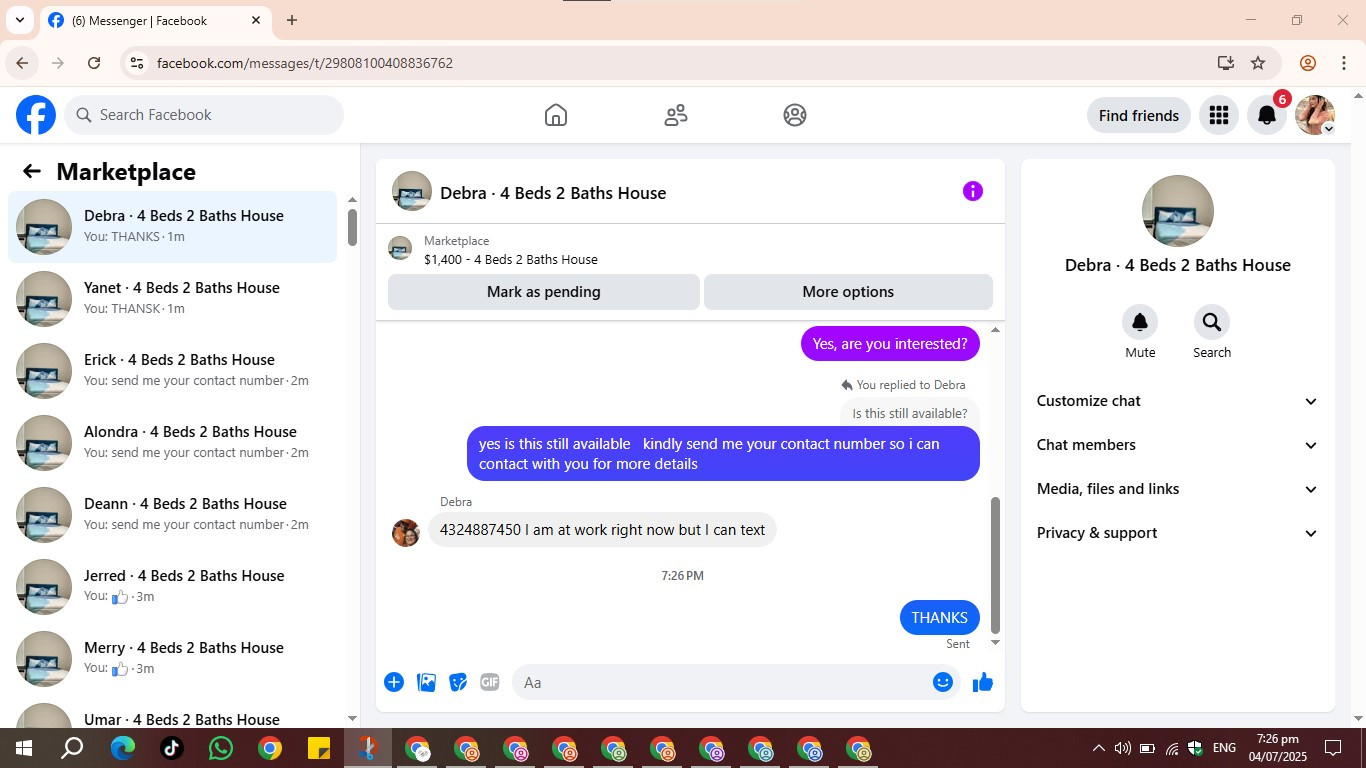Viewport: 1366px width, 768px height.
Task: Bookmark this page with the star
Action: tap(1258, 63)
